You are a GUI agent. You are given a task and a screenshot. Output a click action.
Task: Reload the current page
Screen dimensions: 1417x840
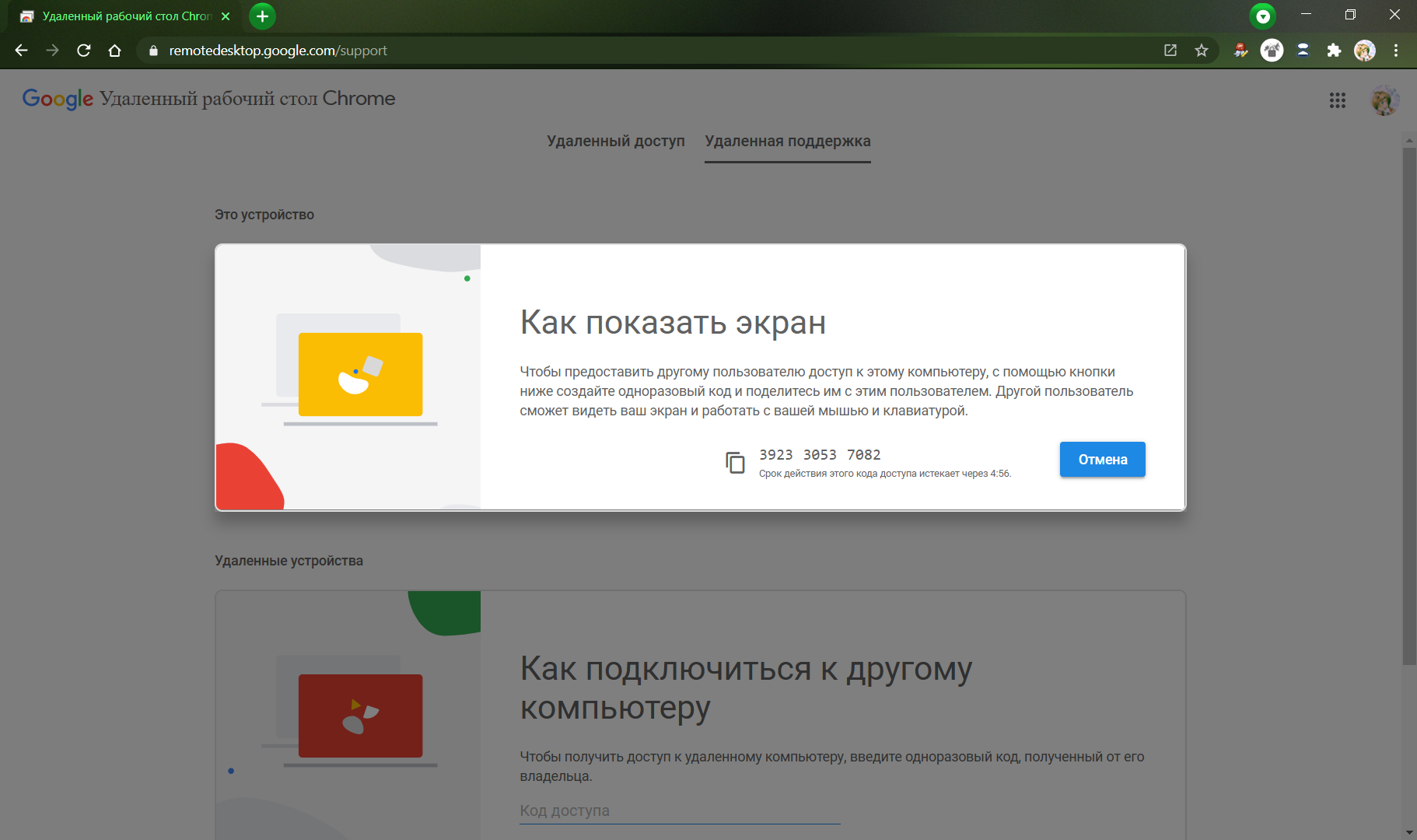[x=84, y=51]
